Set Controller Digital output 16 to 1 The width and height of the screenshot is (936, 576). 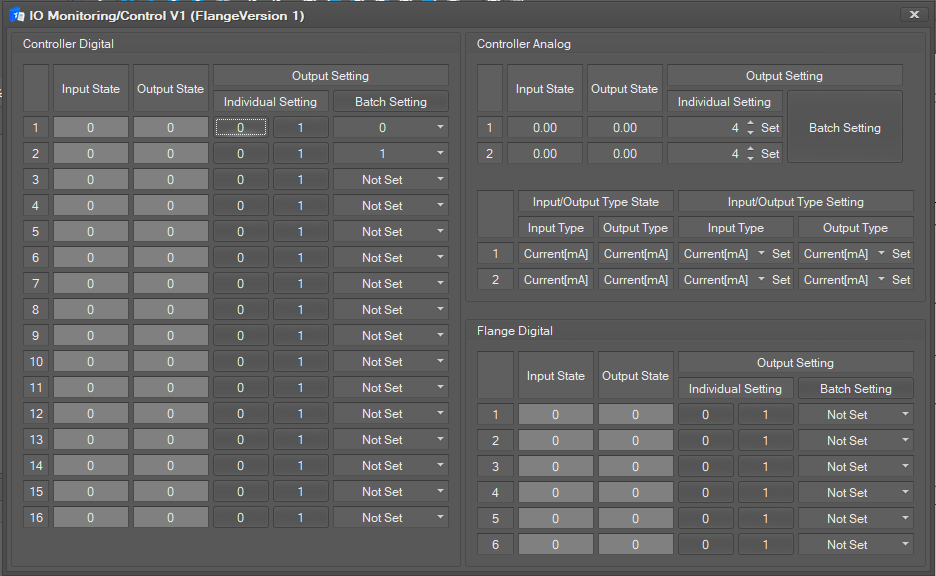coord(300,518)
